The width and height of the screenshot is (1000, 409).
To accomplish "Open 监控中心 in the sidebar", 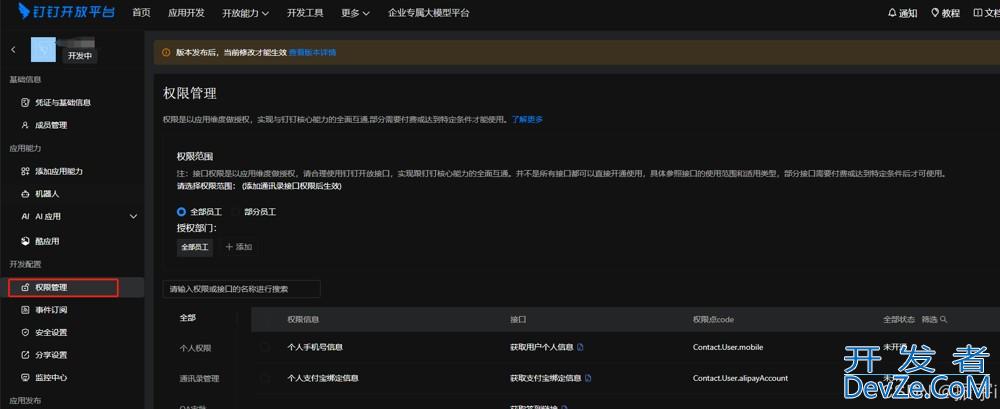I will tap(44, 377).
